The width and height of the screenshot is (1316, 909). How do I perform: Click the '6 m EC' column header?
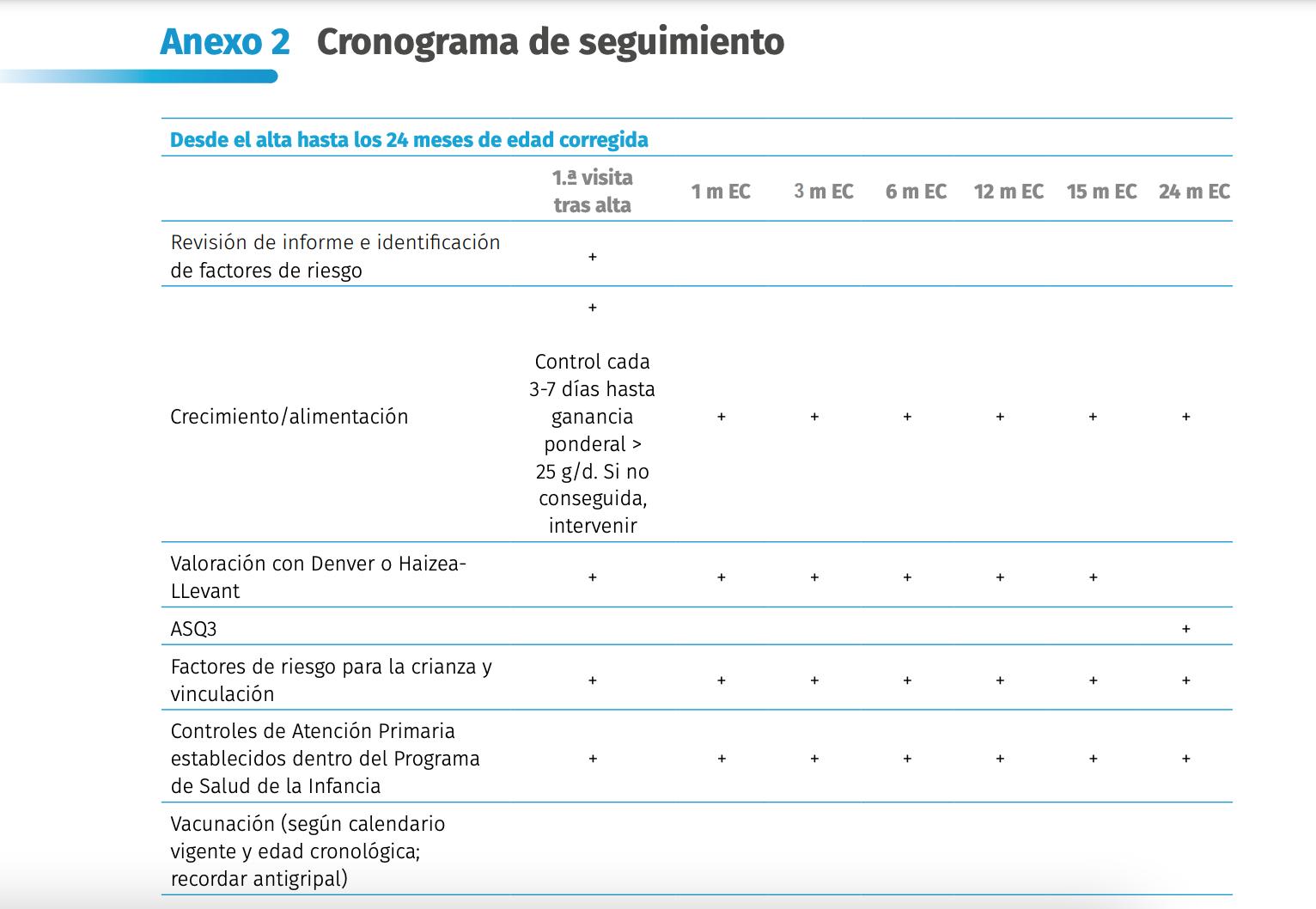click(x=917, y=192)
